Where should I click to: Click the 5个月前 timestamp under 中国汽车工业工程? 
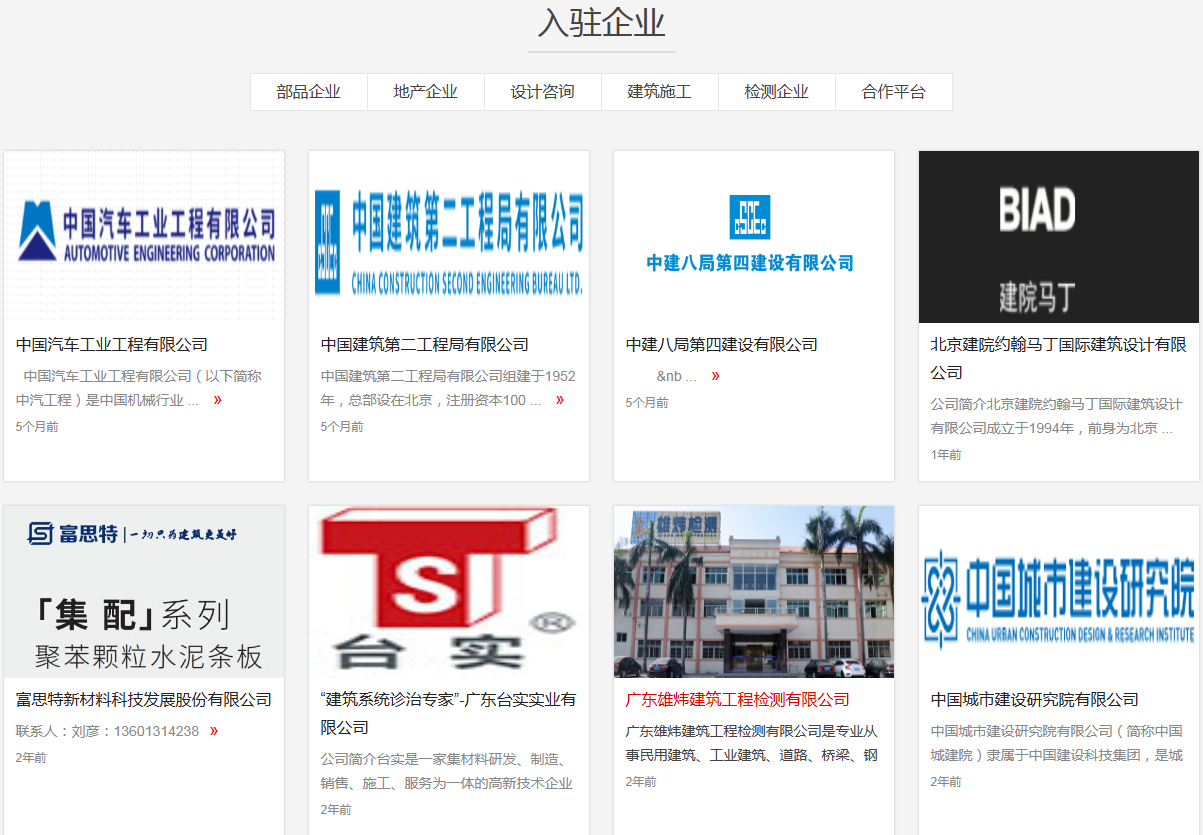(x=37, y=427)
